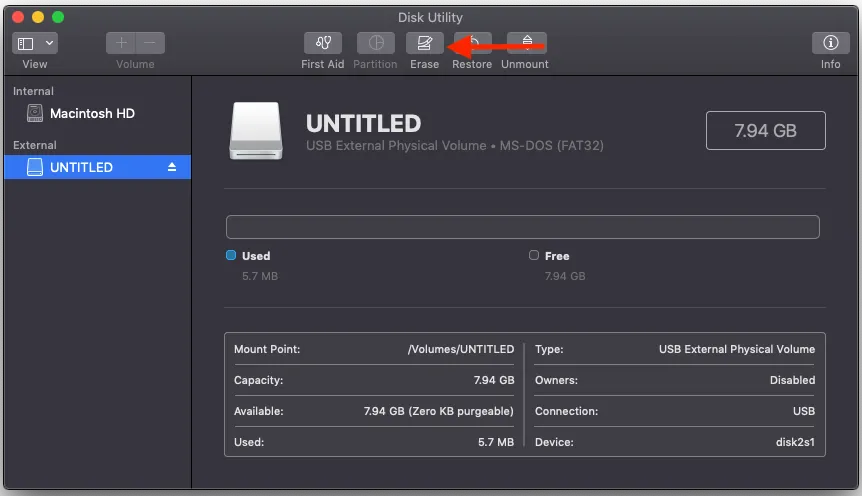Click the First Aid toolbar icon
This screenshot has height=496, width=862.
pos(323,43)
